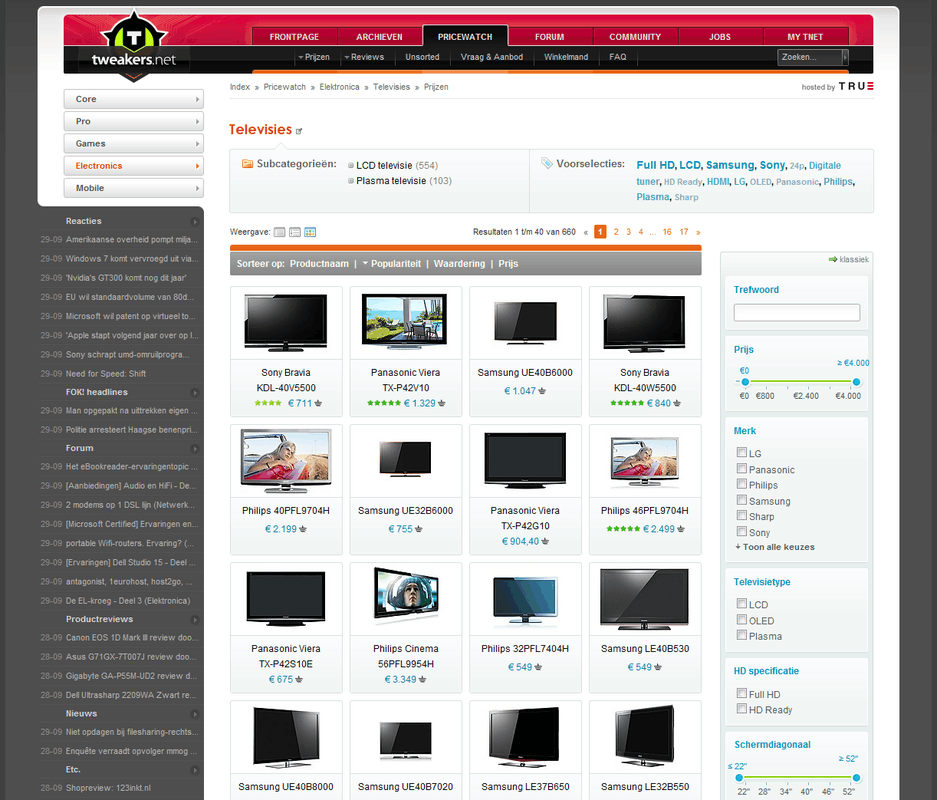Viewport: 937px width, 800px height.
Task: Sort by Populariteit dropdown option
Action: click(x=391, y=263)
